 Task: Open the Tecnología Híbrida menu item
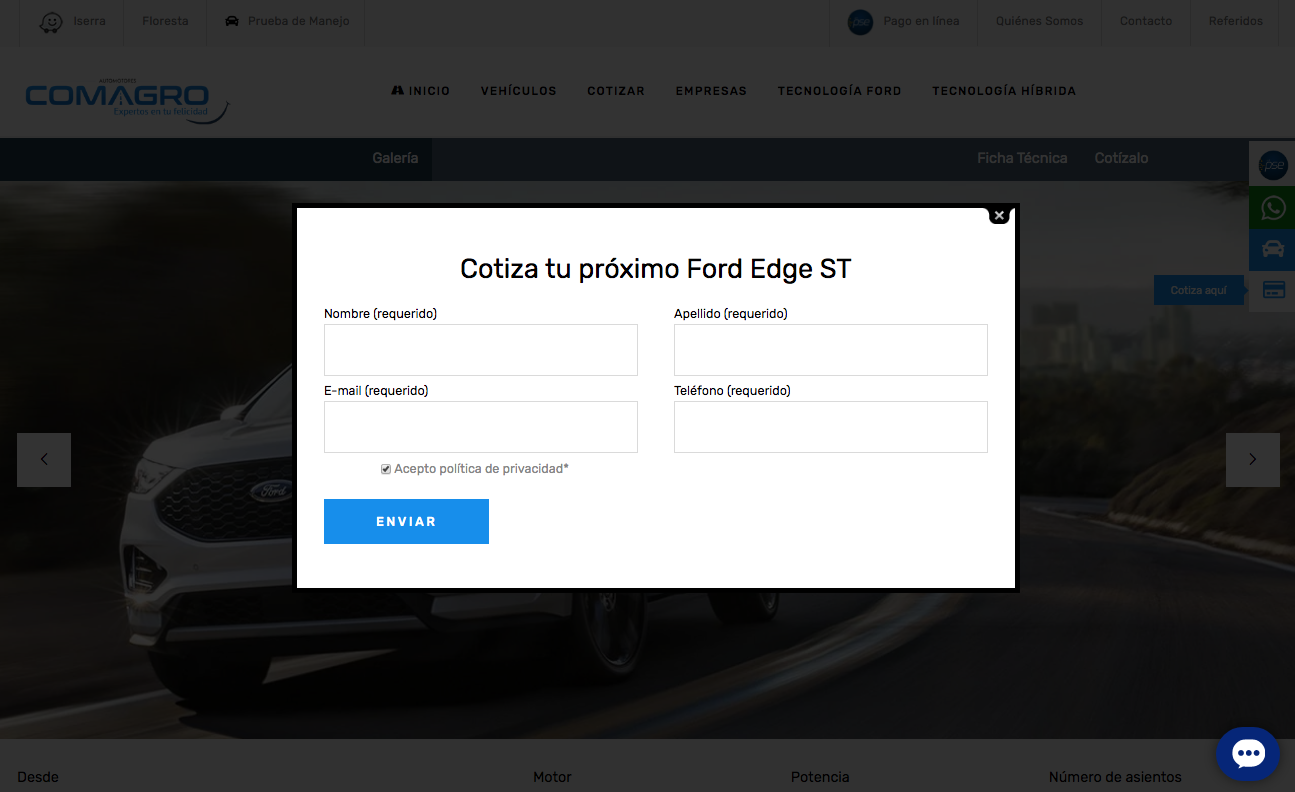coord(1003,91)
